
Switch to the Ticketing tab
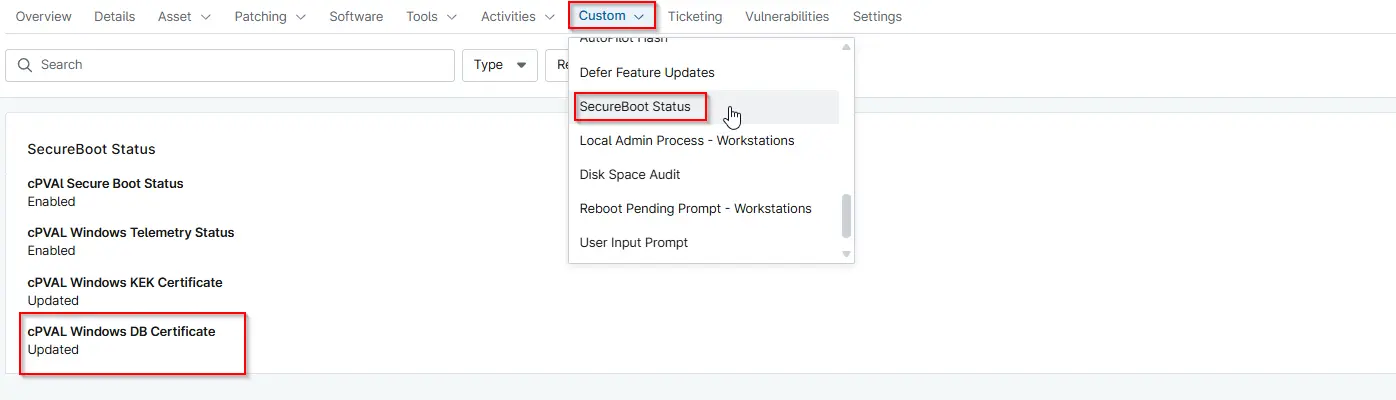[x=695, y=17]
